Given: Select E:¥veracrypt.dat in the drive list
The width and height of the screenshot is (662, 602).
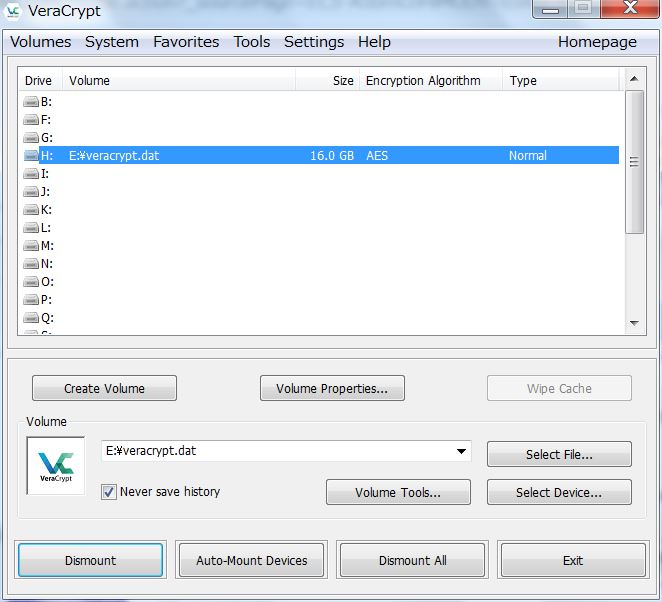Looking at the screenshot, I should pos(114,156).
